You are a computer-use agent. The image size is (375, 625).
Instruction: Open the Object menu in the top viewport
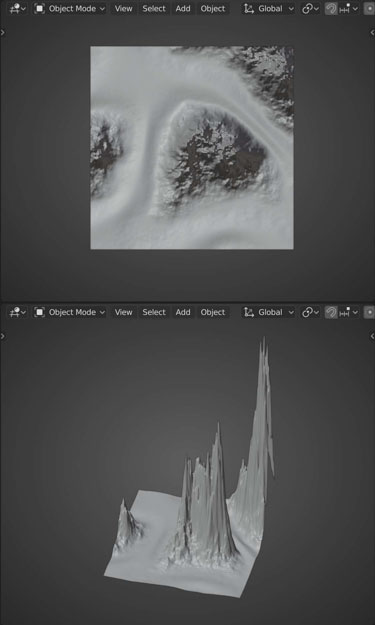click(213, 8)
